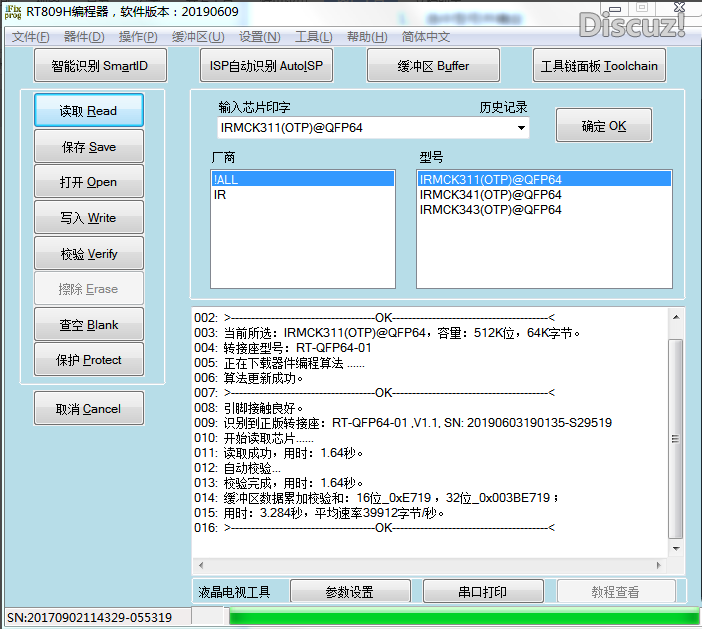The width and height of the screenshot is (702, 629).
Task: Open the Toolchain (工具链面板) panel
Action: (599, 67)
